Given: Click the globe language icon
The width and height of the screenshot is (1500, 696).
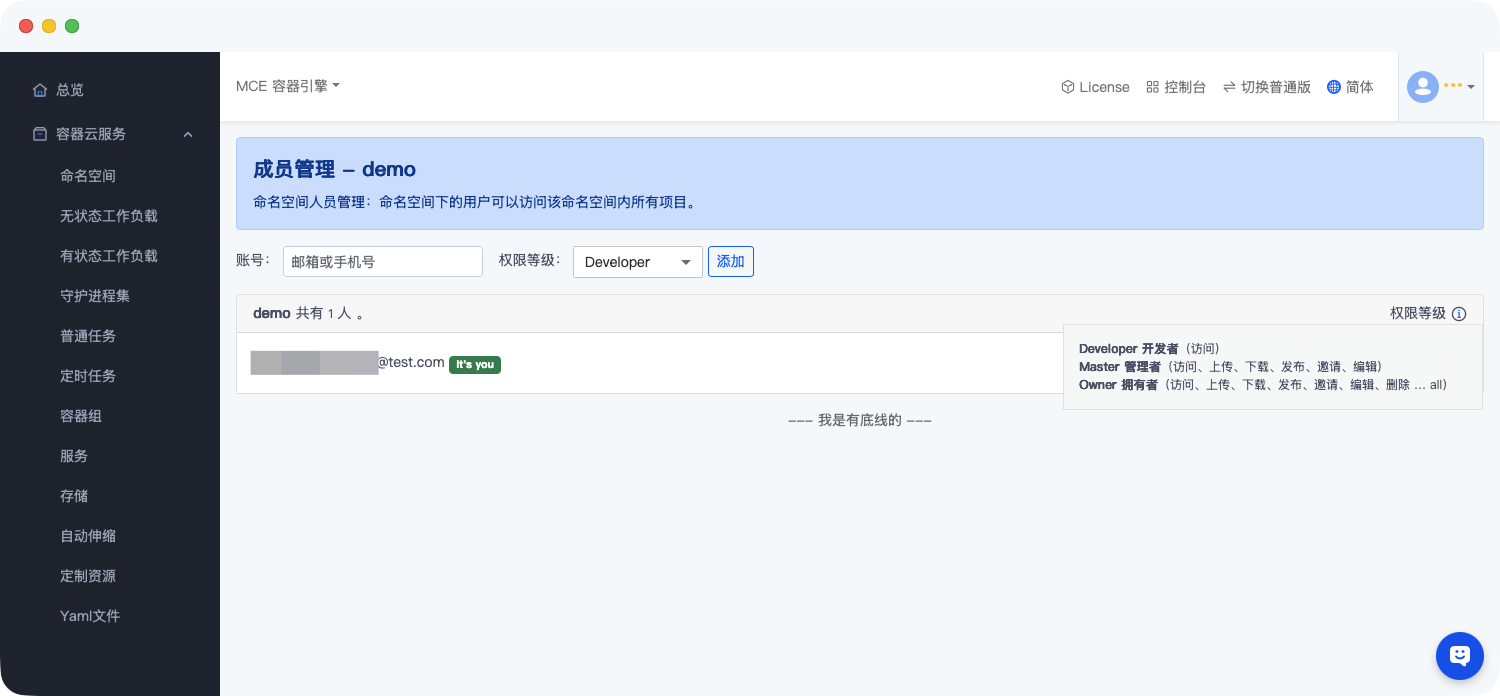Looking at the screenshot, I should tap(1333, 87).
